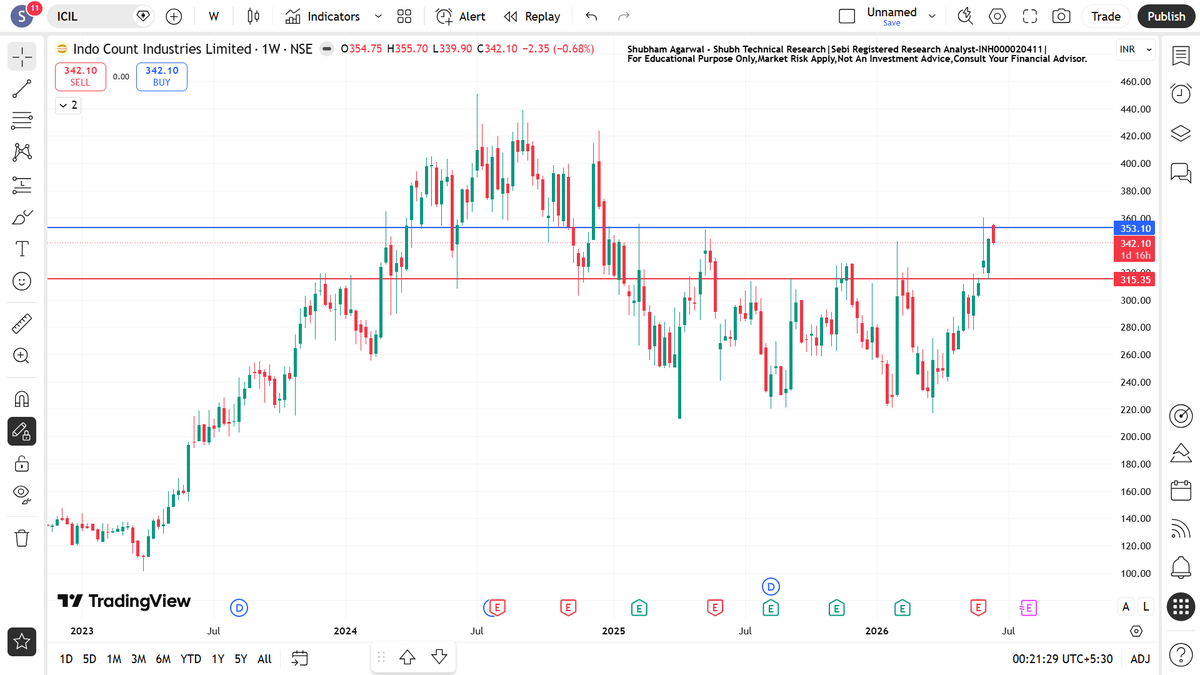Remove objects with the trash icon
This screenshot has width=1200, height=675.
[x=22, y=538]
